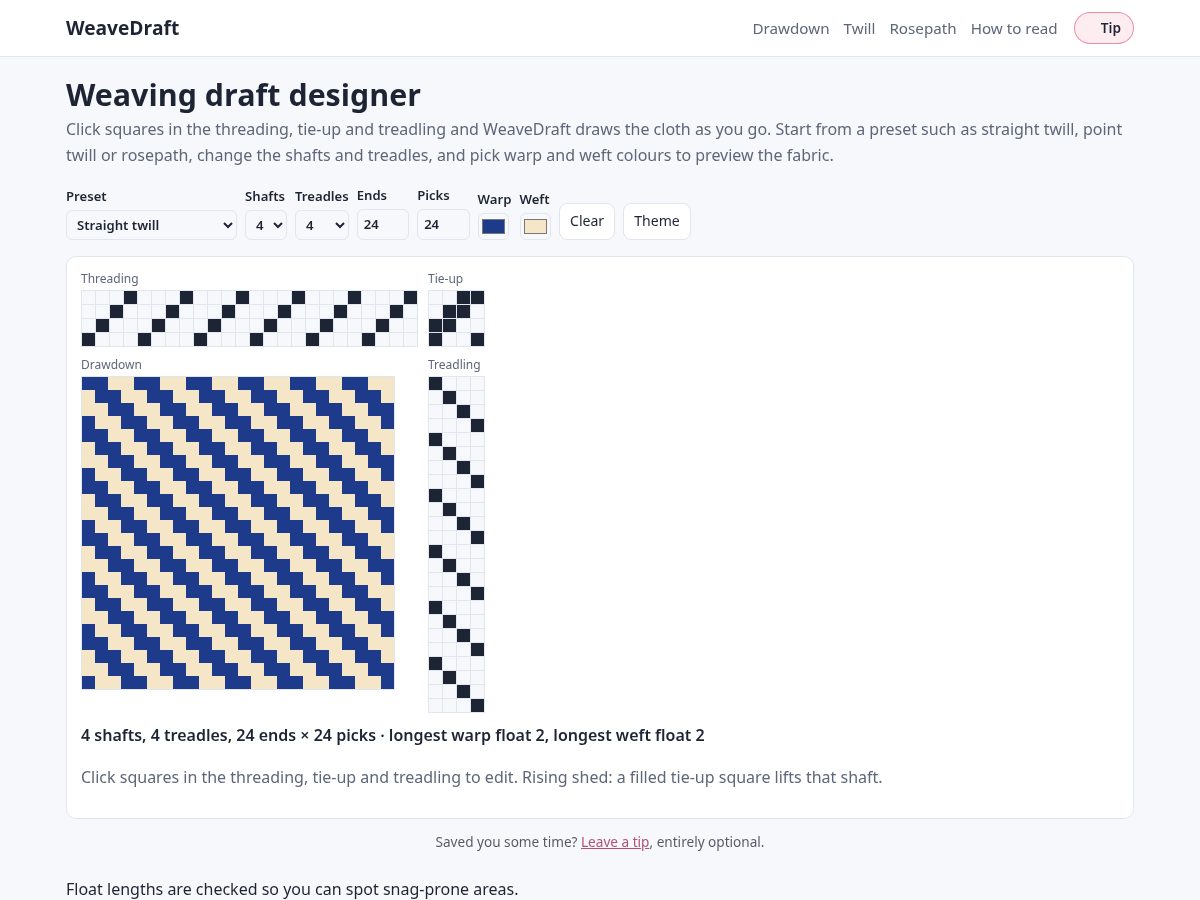Click the Ends number field
The width and height of the screenshot is (1200, 900).
pos(383,224)
